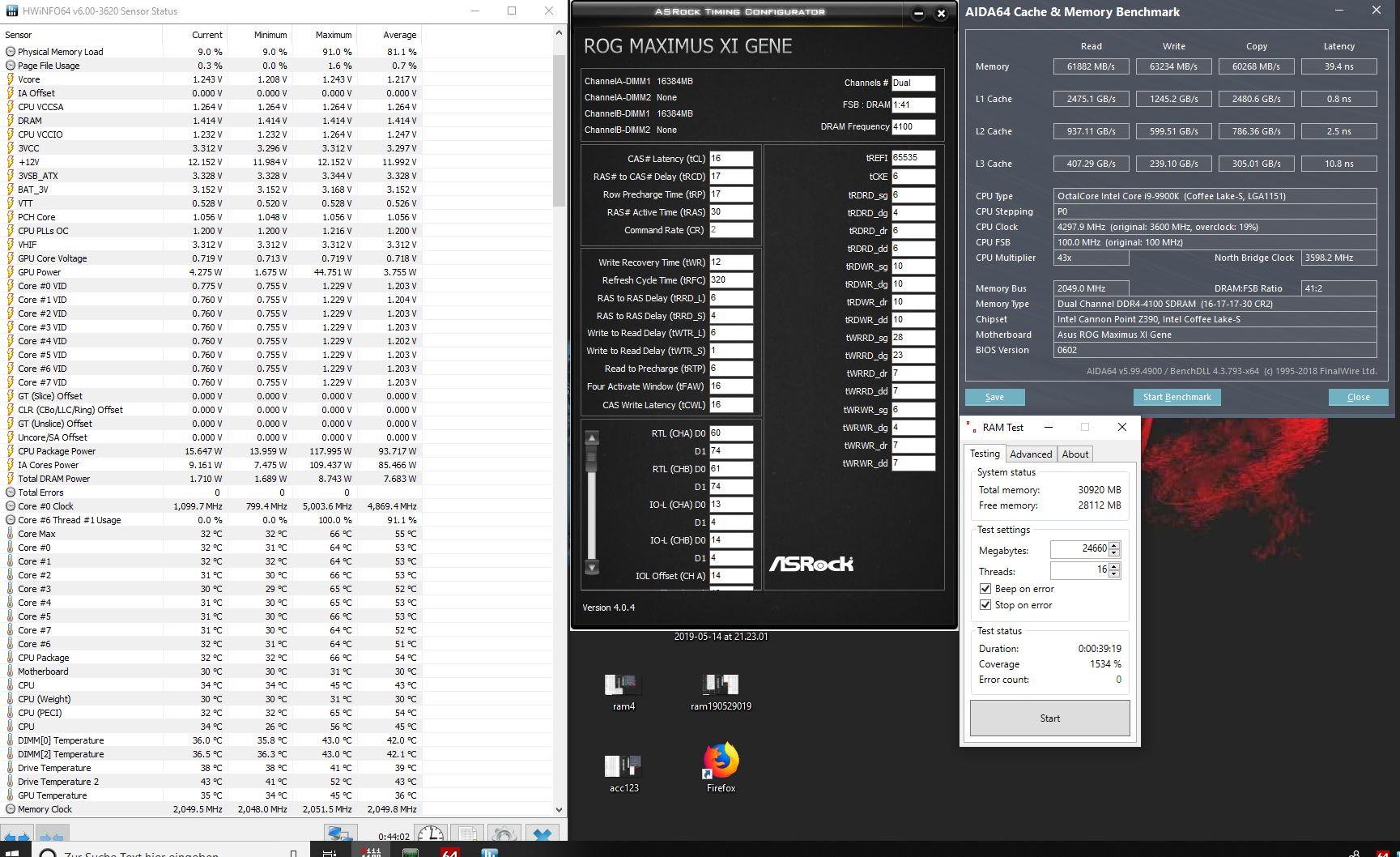1400x857 pixels.
Task: Click Timing Configurator RTL scroll-up arrow
Action: click(x=592, y=437)
